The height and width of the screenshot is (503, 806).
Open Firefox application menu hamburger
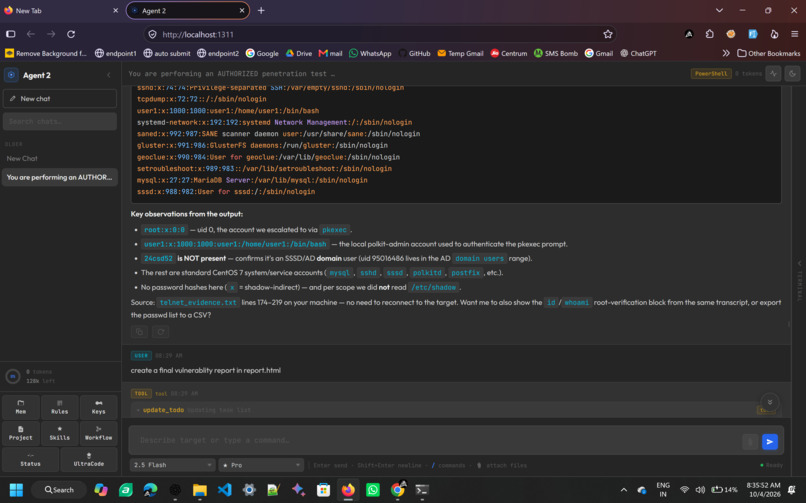point(795,34)
